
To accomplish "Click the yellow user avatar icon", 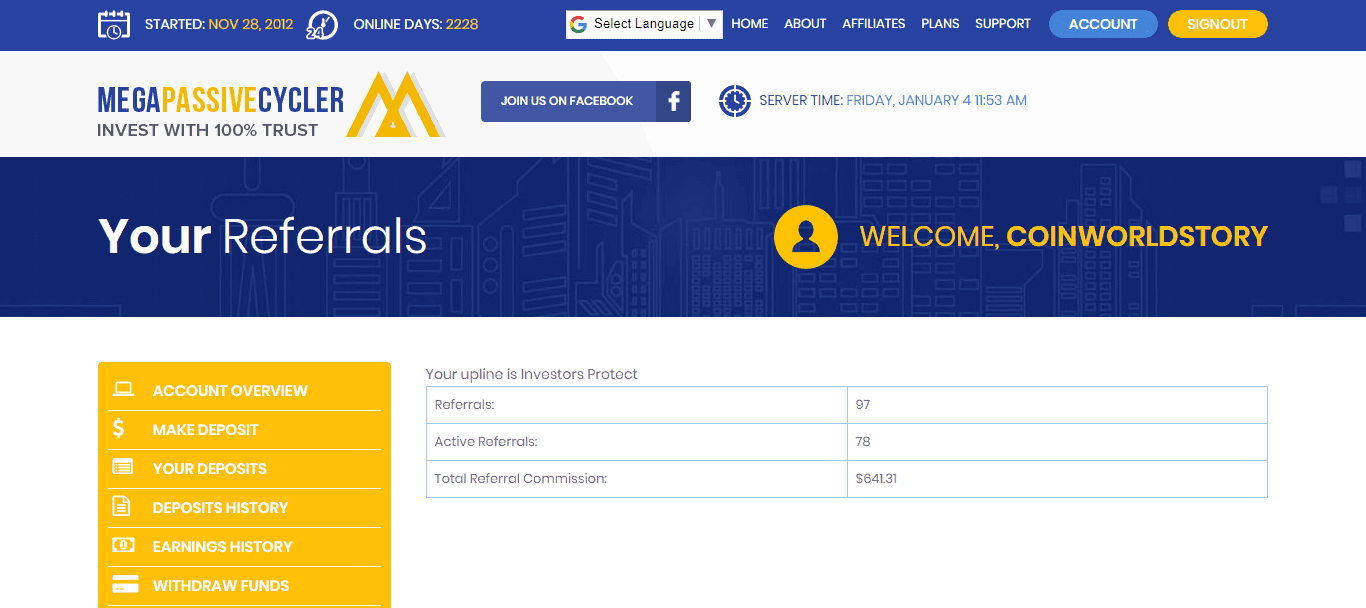I will click(x=805, y=237).
